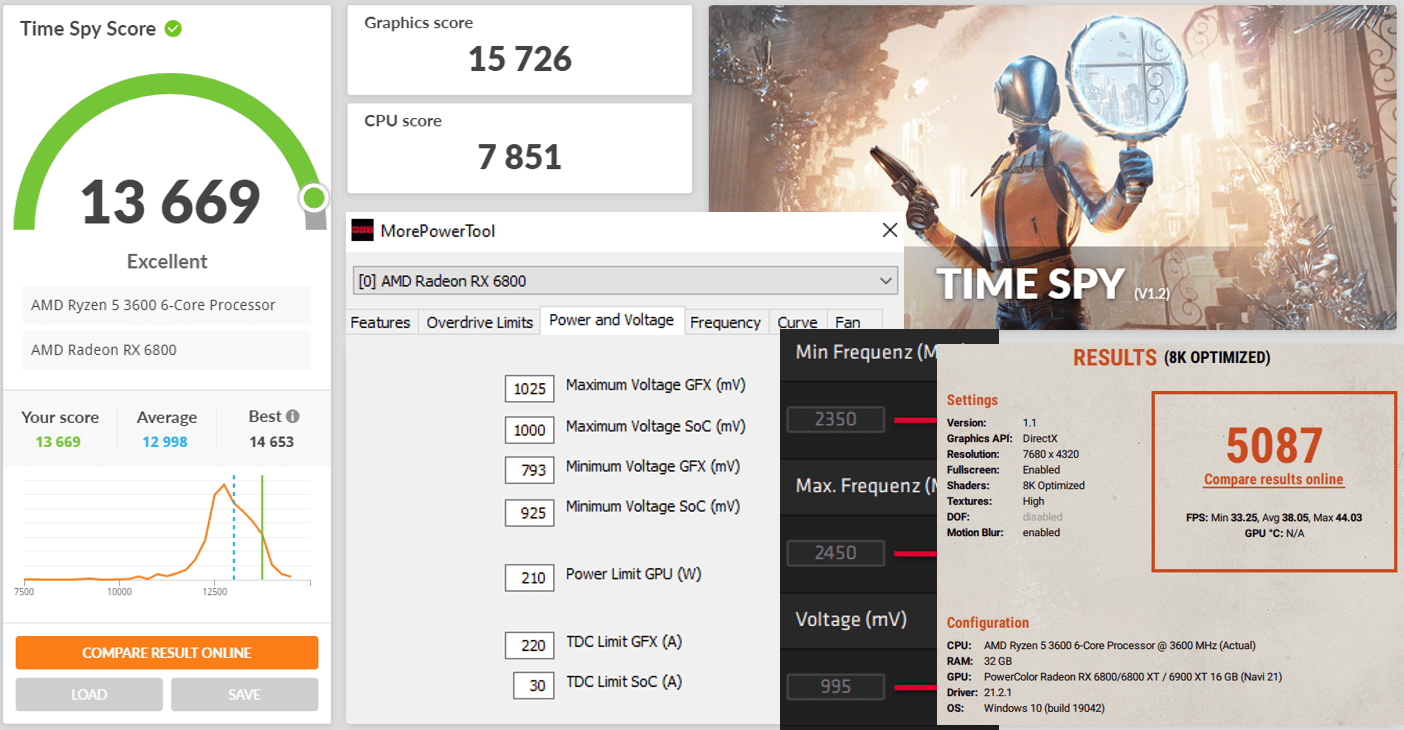1404x730 pixels.
Task: Click the Graphics score 15 726 card
Action: coord(520,50)
